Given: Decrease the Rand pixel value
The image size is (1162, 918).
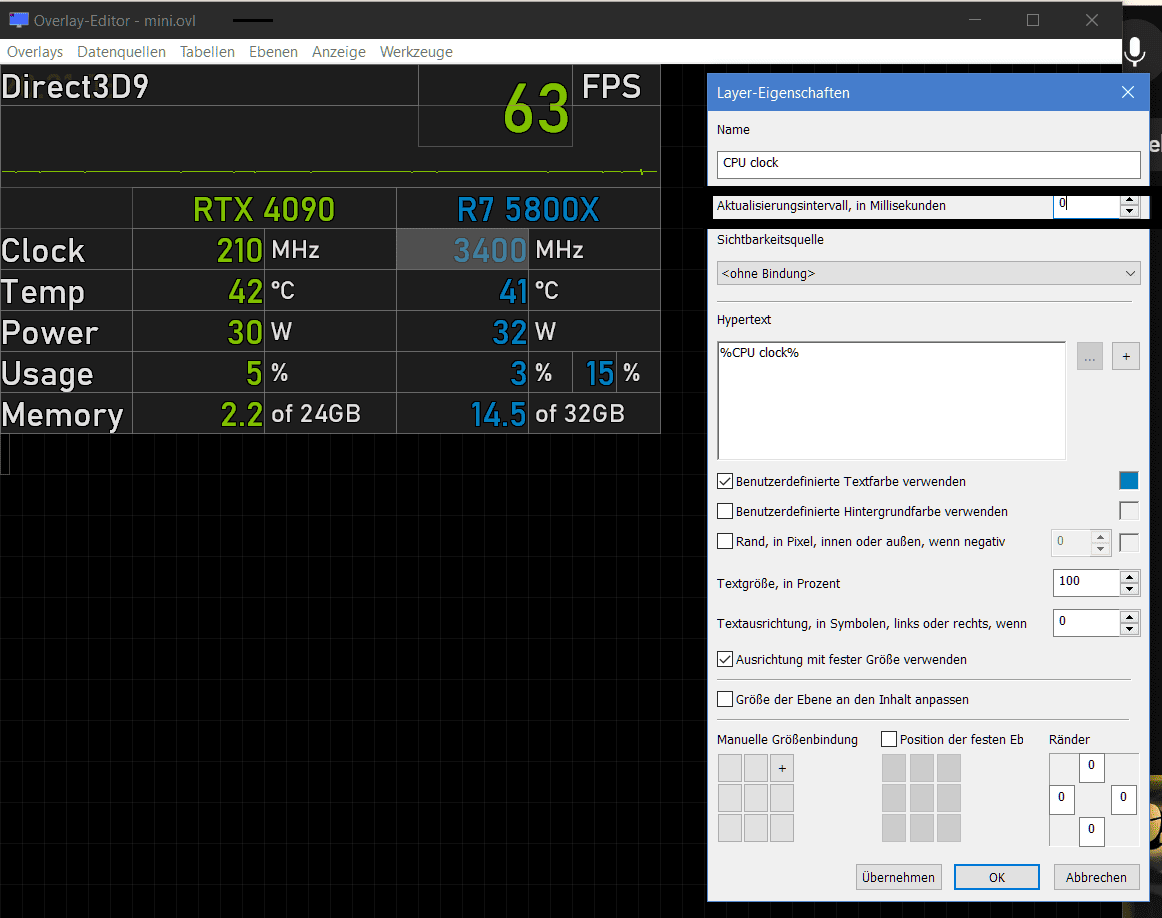Looking at the screenshot, I should coord(1100,549).
